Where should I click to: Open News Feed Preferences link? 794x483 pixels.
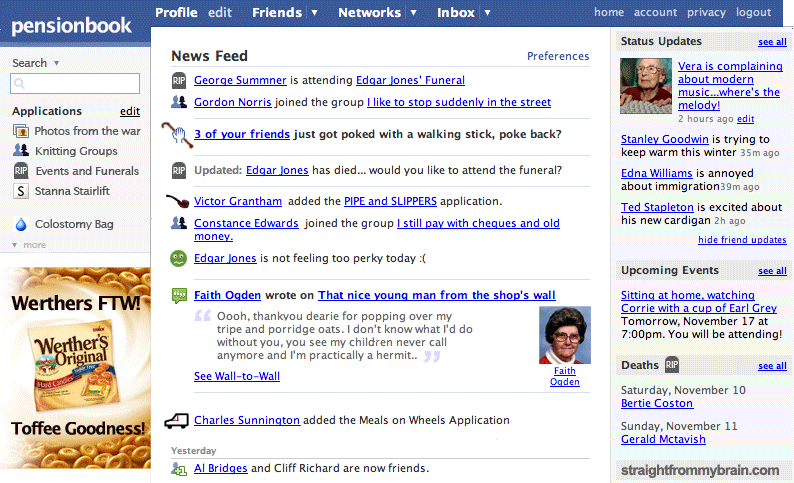(558, 56)
